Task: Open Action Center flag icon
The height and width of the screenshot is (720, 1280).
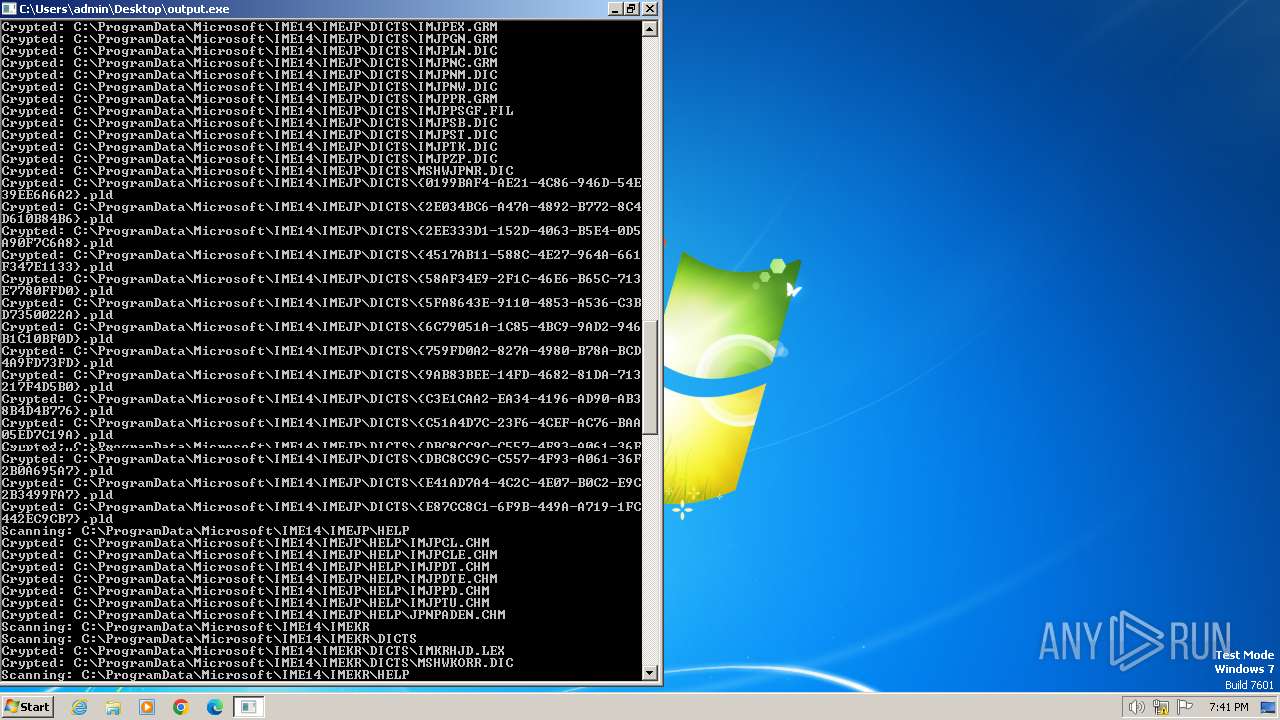Action: click(x=1183, y=707)
